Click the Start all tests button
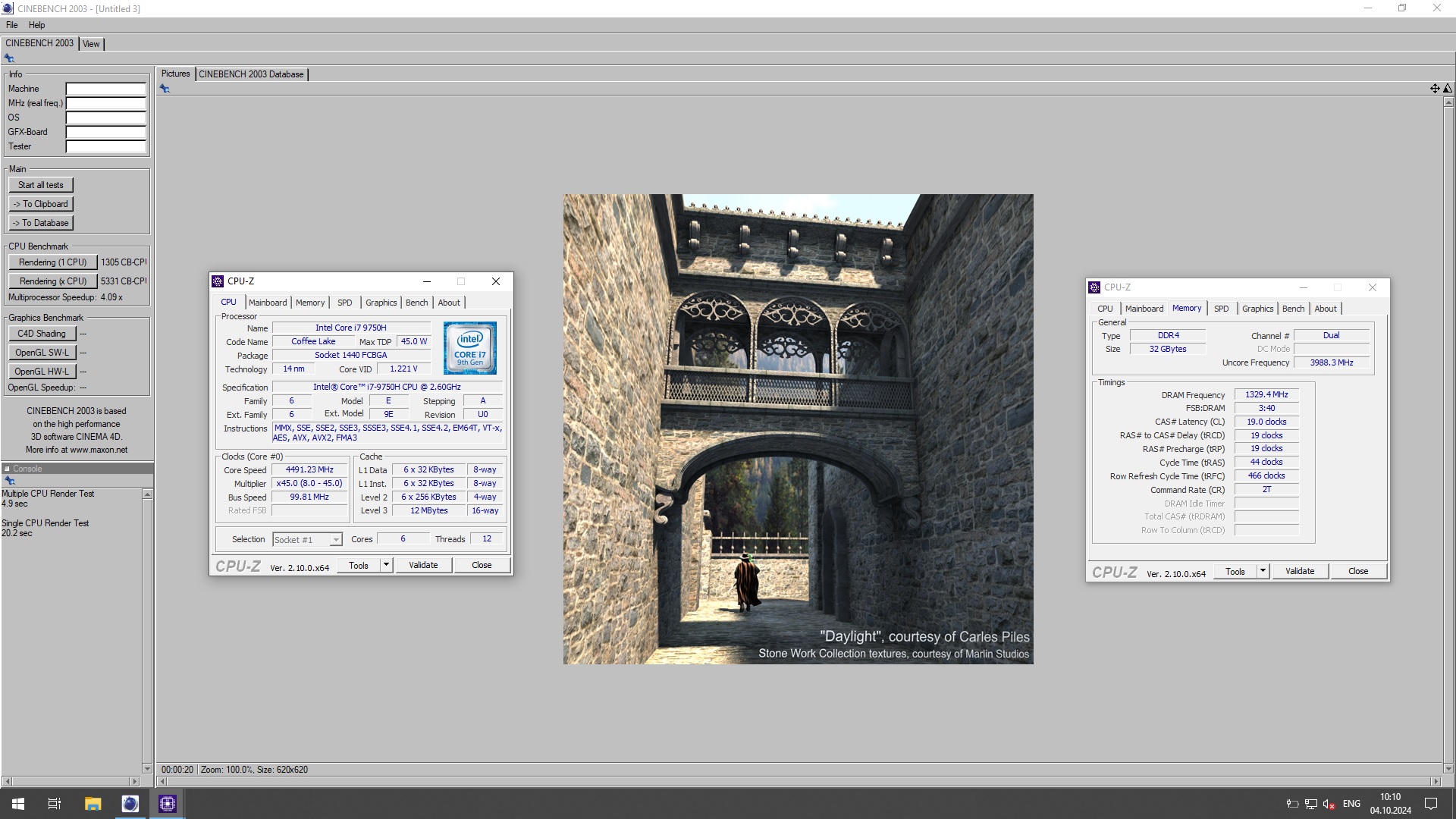The height and width of the screenshot is (819, 1456). (x=41, y=185)
